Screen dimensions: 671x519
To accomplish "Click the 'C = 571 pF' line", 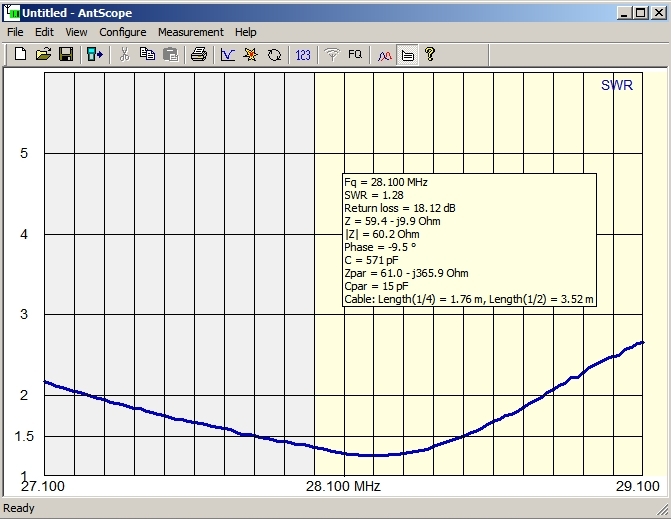I will point(371,260).
